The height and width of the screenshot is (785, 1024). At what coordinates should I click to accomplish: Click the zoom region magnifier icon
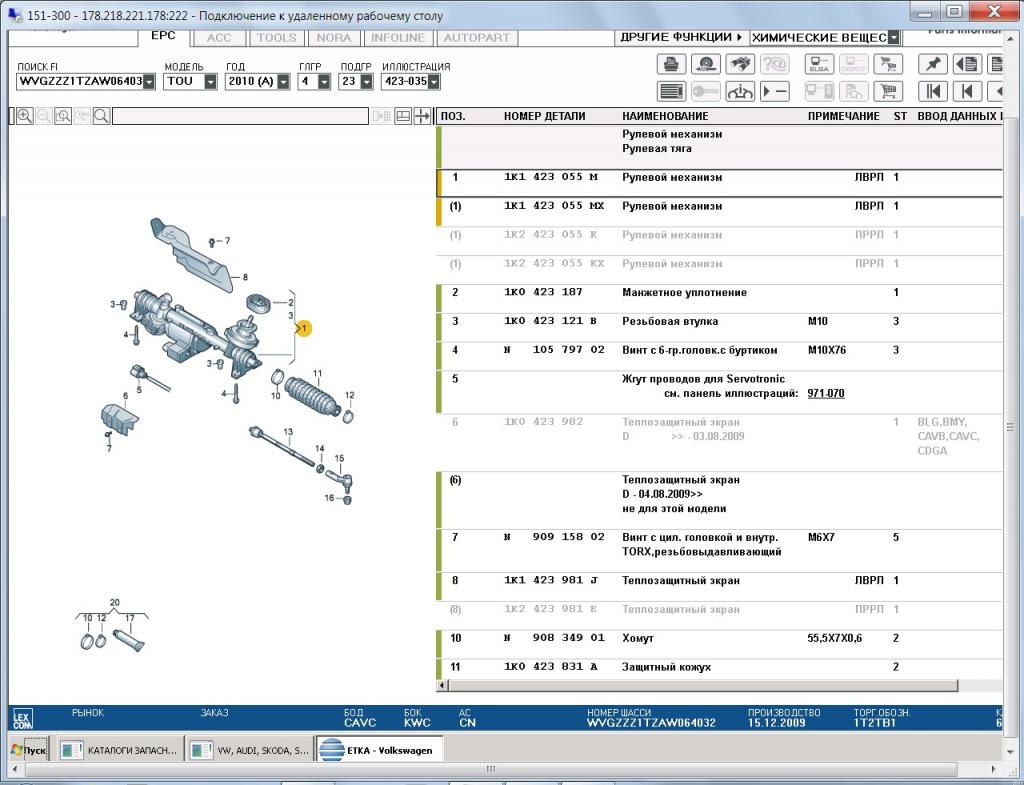63,116
